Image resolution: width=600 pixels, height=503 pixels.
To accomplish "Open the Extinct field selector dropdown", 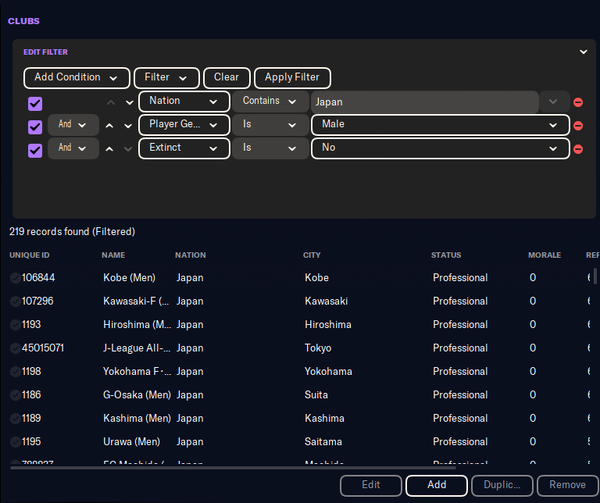I will point(184,148).
